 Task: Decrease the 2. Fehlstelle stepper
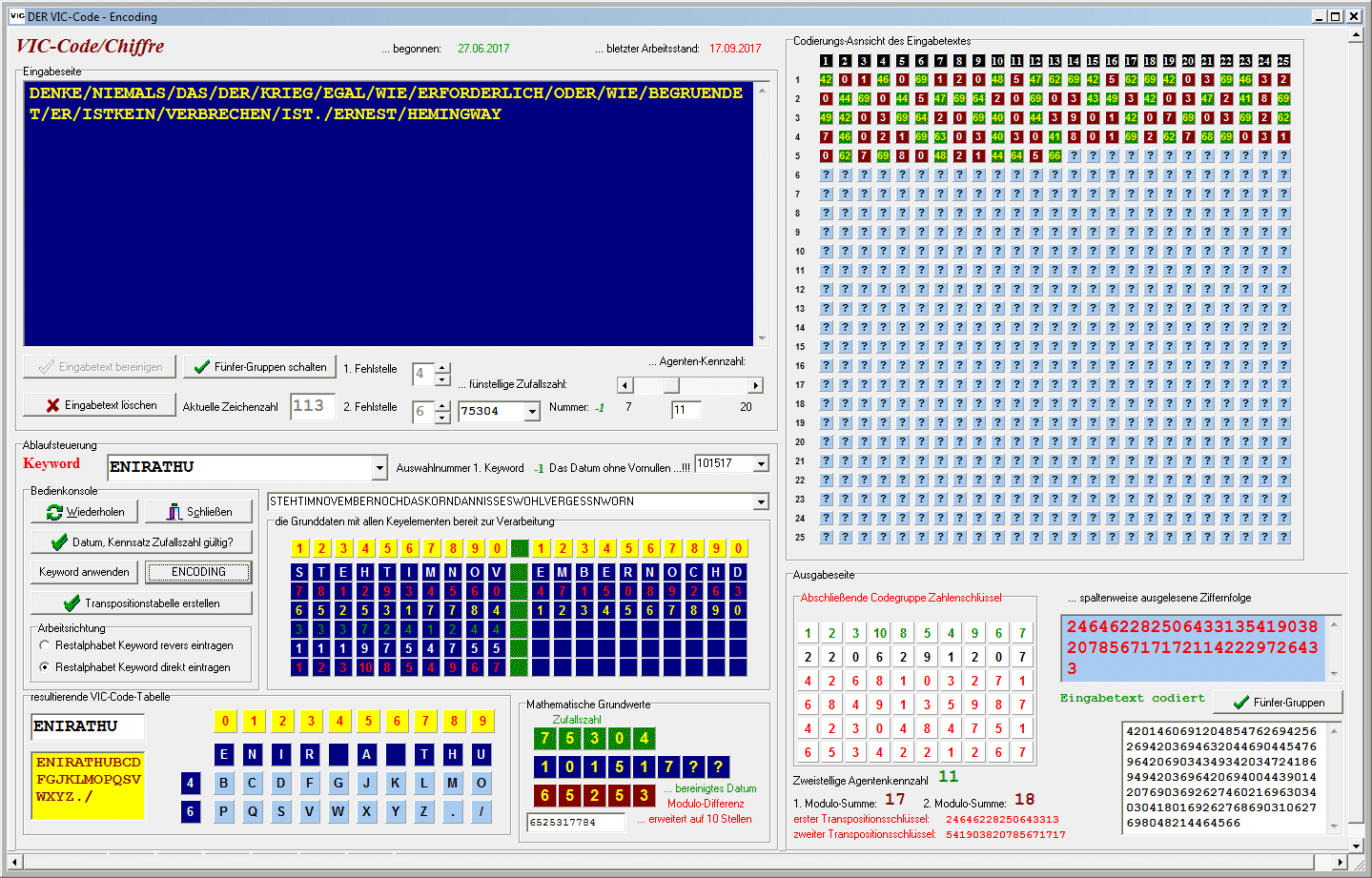(442, 418)
